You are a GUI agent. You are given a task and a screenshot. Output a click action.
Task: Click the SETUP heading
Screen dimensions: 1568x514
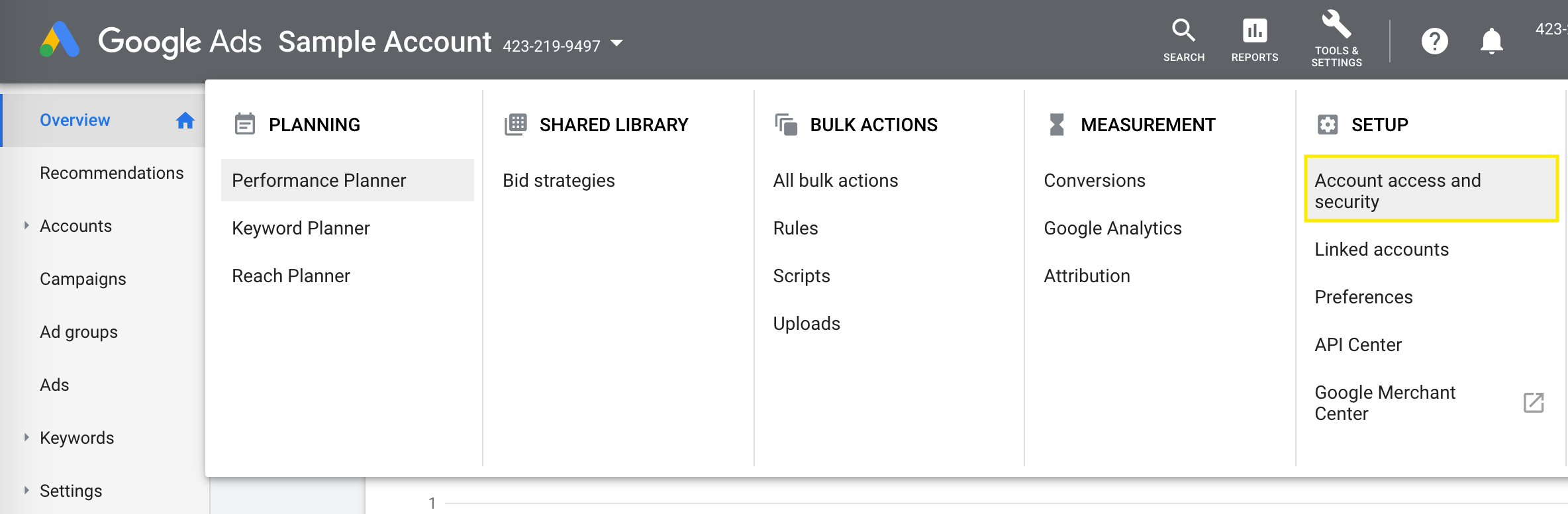[1379, 125]
